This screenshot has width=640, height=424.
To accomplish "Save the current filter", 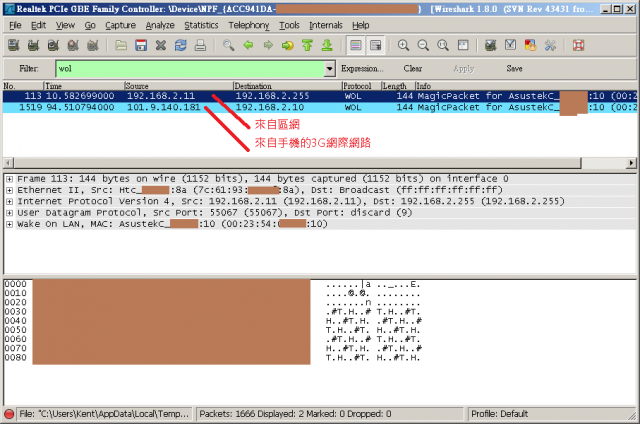I will click(514, 69).
